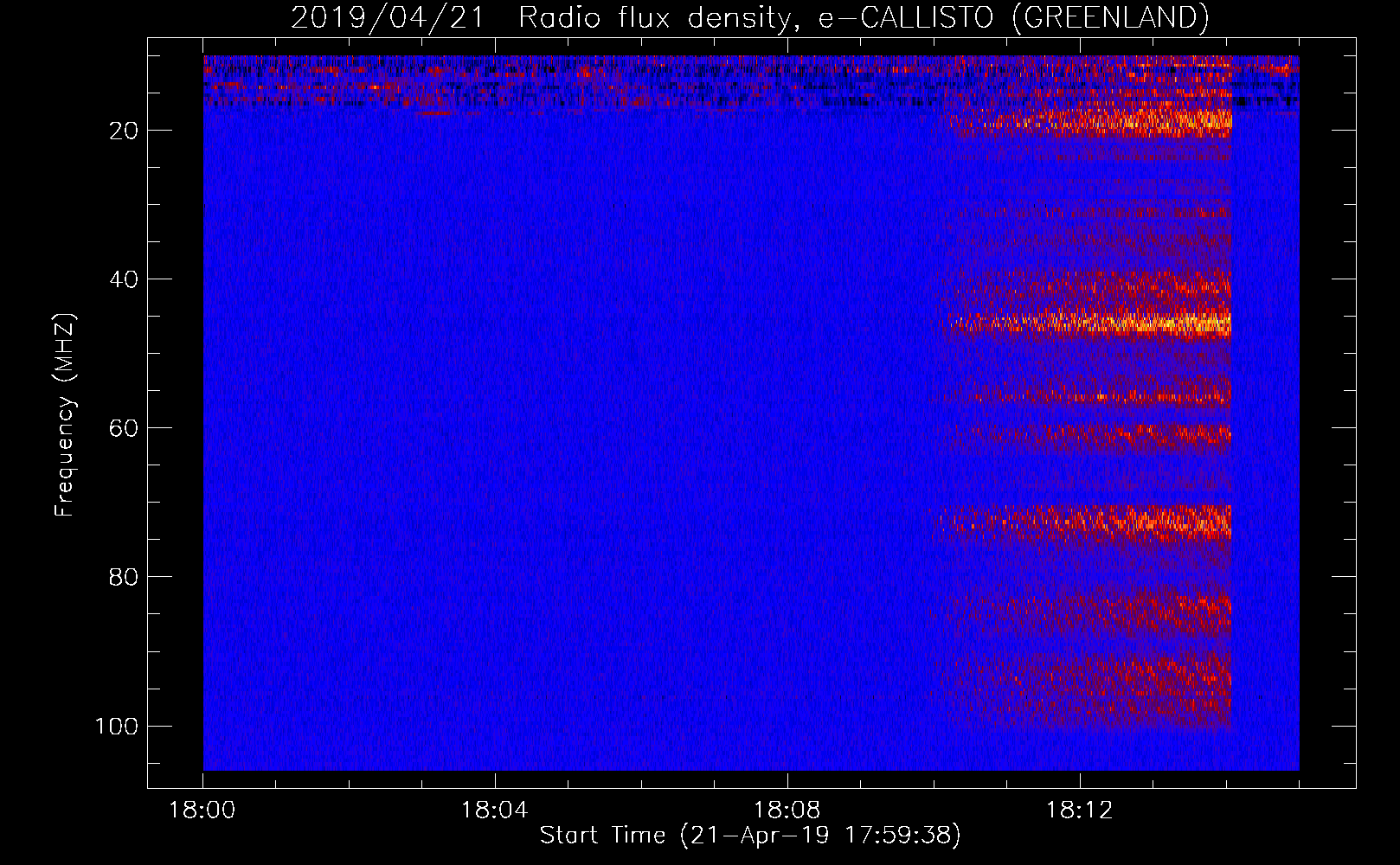The width and height of the screenshot is (1400, 865).
Task: Click the 'Start Time (21-Apr-19 17:59:38)' axis label
Action: [x=751, y=836]
